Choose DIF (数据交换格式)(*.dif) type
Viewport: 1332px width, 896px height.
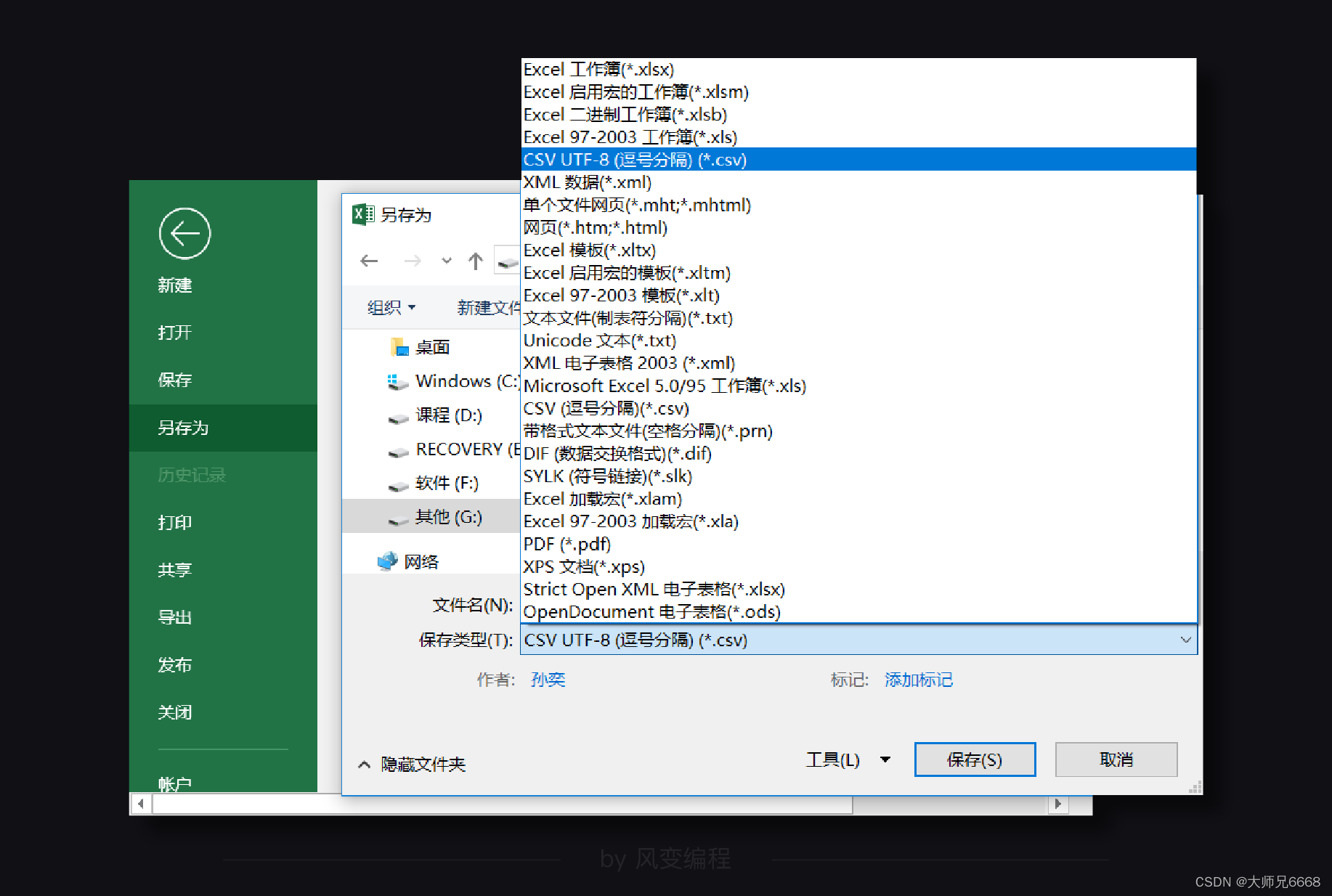click(x=858, y=454)
